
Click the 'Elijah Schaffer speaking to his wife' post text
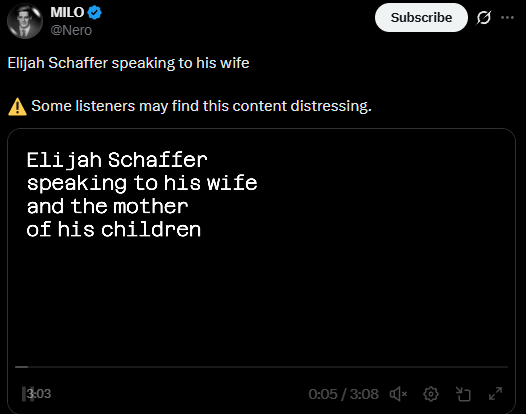[x=128, y=63]
